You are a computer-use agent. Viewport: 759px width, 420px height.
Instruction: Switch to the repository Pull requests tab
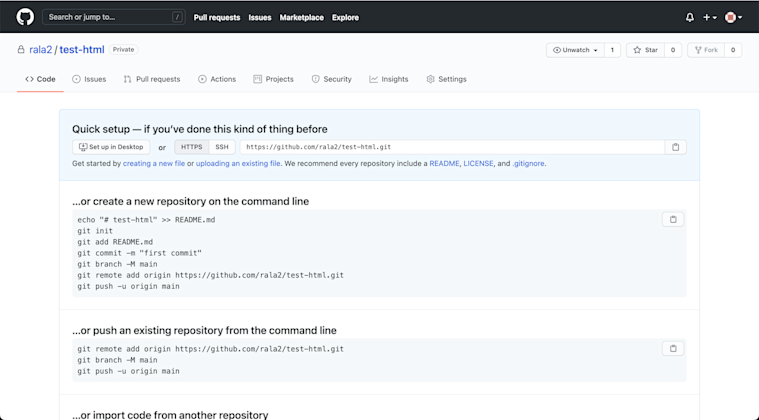coord(152,79)
